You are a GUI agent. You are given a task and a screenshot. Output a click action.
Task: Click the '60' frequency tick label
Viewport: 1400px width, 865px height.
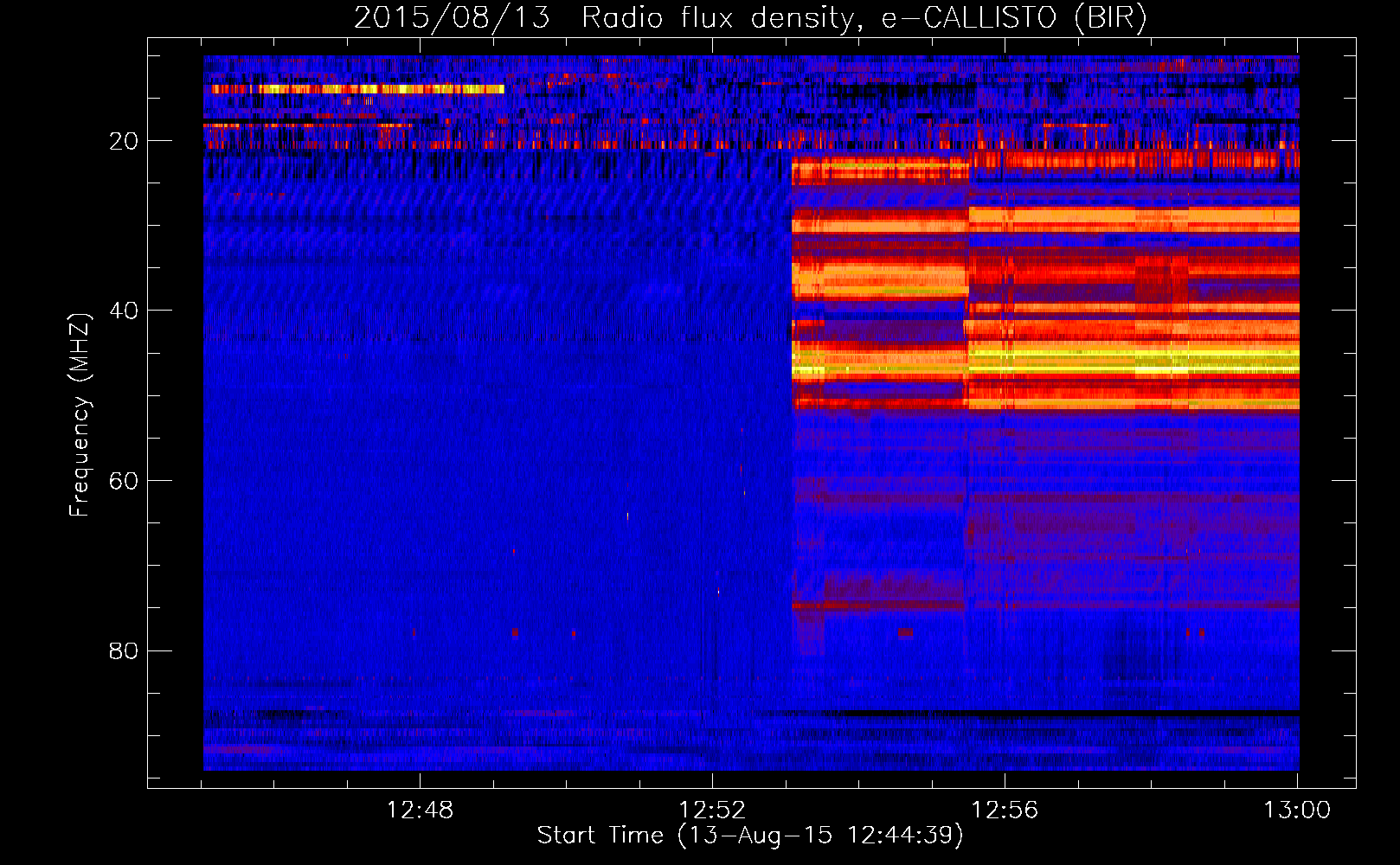pyautogui.click(x=124, y=481)
